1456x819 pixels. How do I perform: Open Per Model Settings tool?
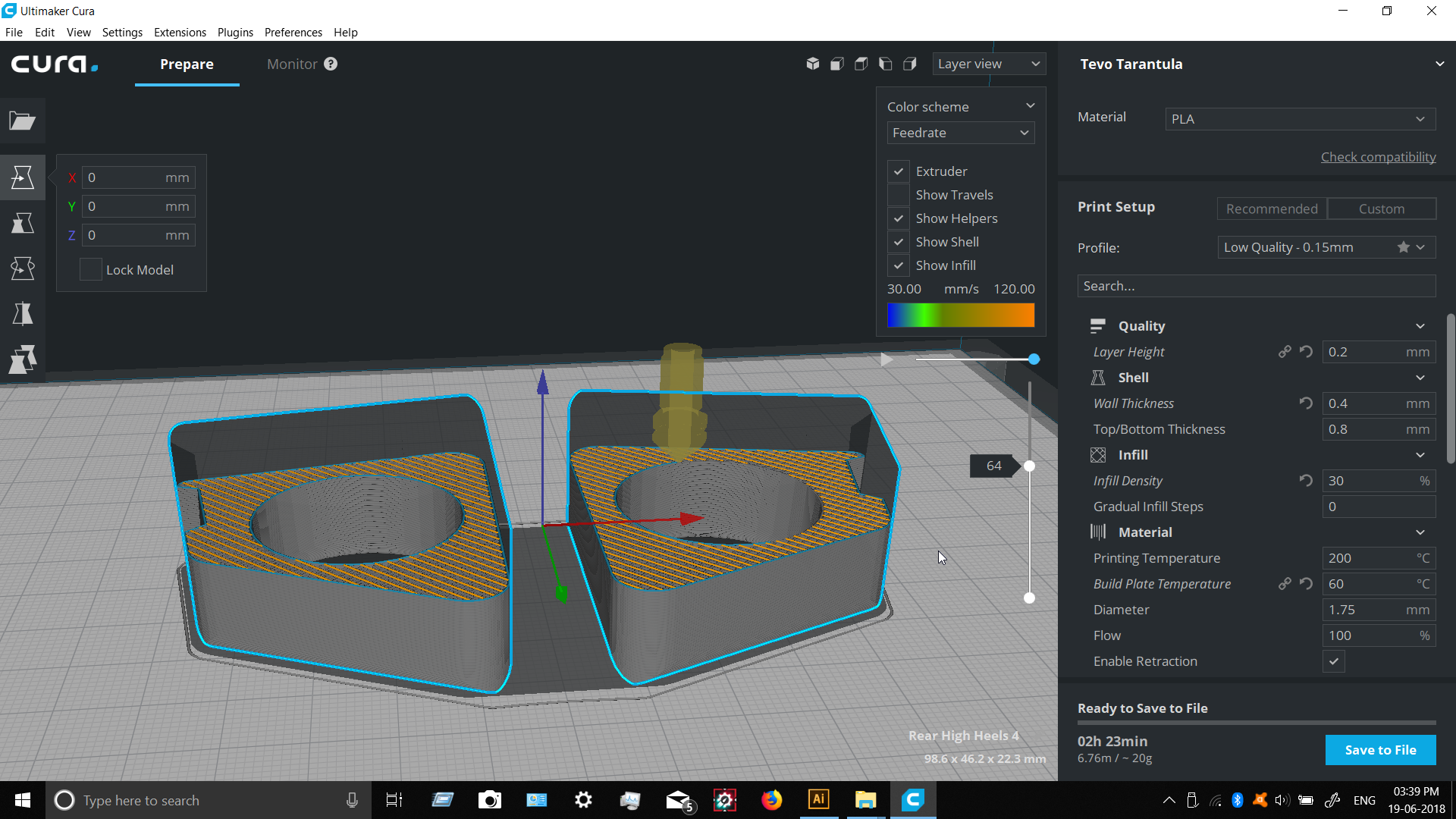tap(23, 359)
